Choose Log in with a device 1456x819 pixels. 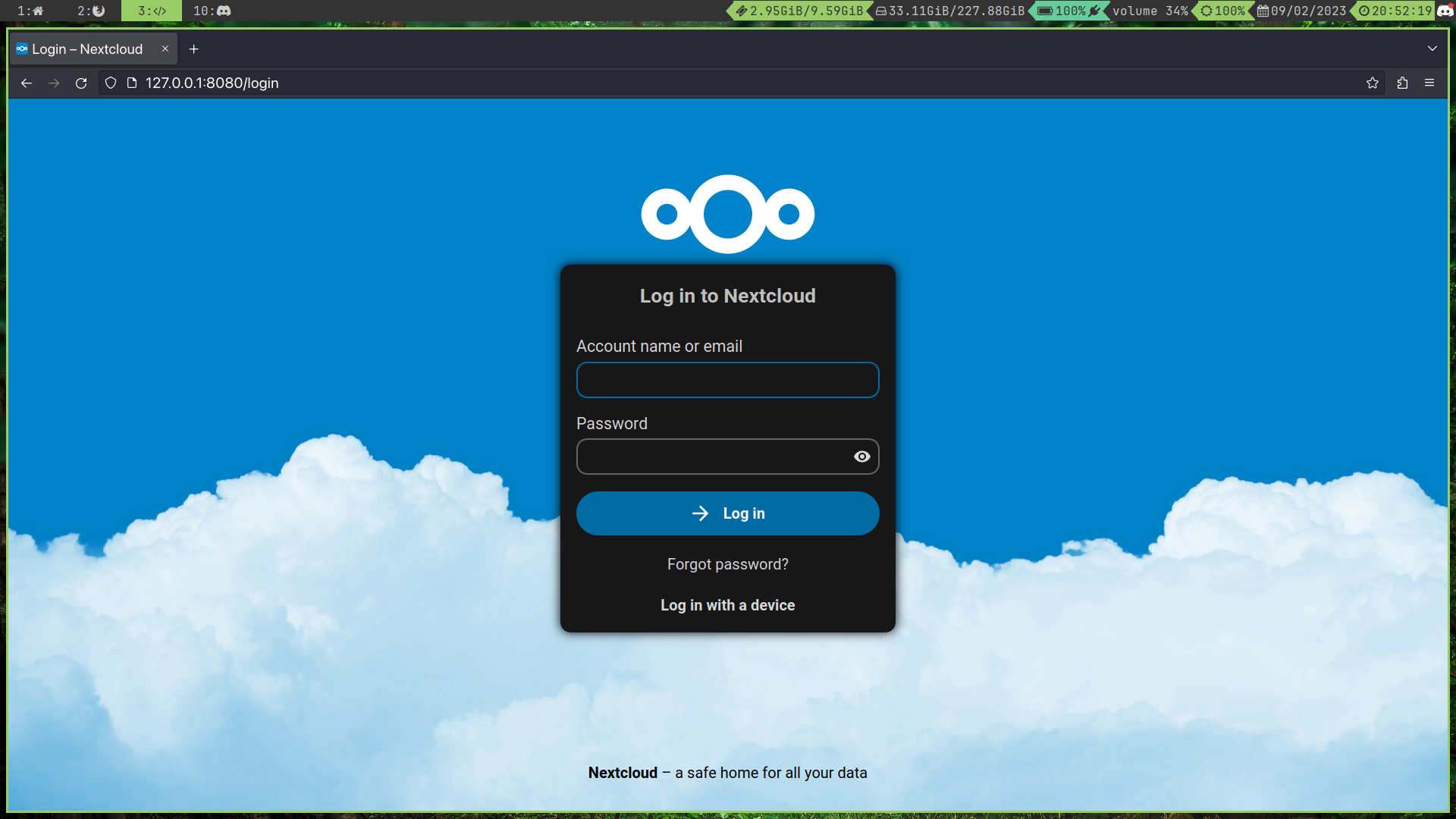click(727, 605)
